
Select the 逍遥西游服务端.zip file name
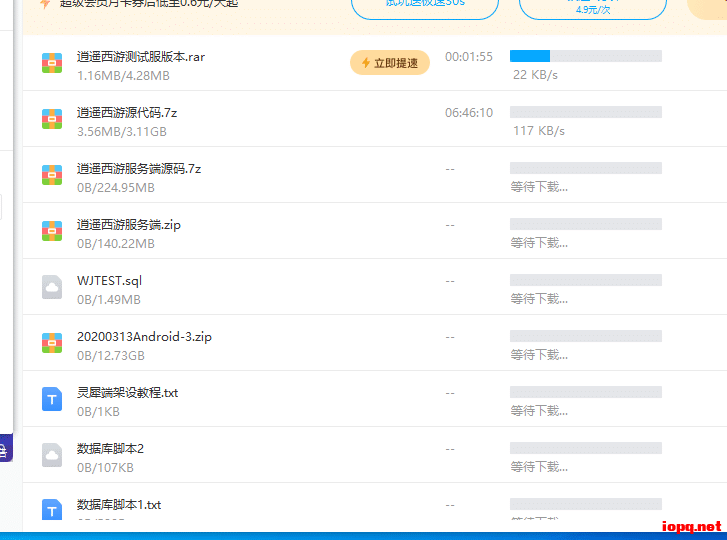pos(129,225)
